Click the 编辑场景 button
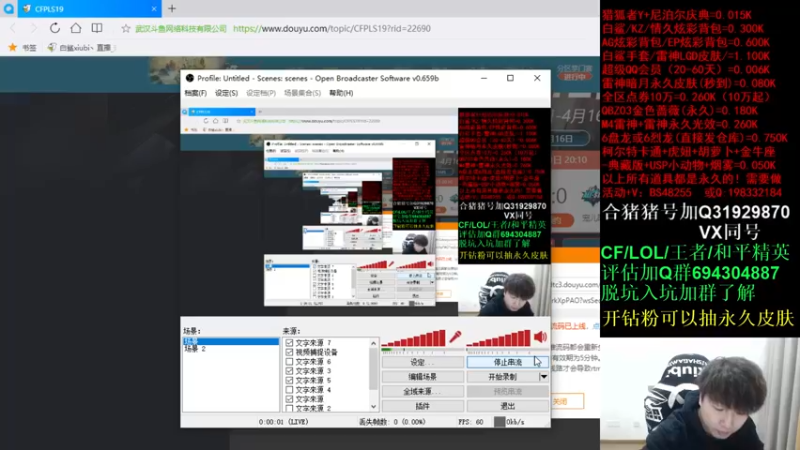 click(422, 377)
